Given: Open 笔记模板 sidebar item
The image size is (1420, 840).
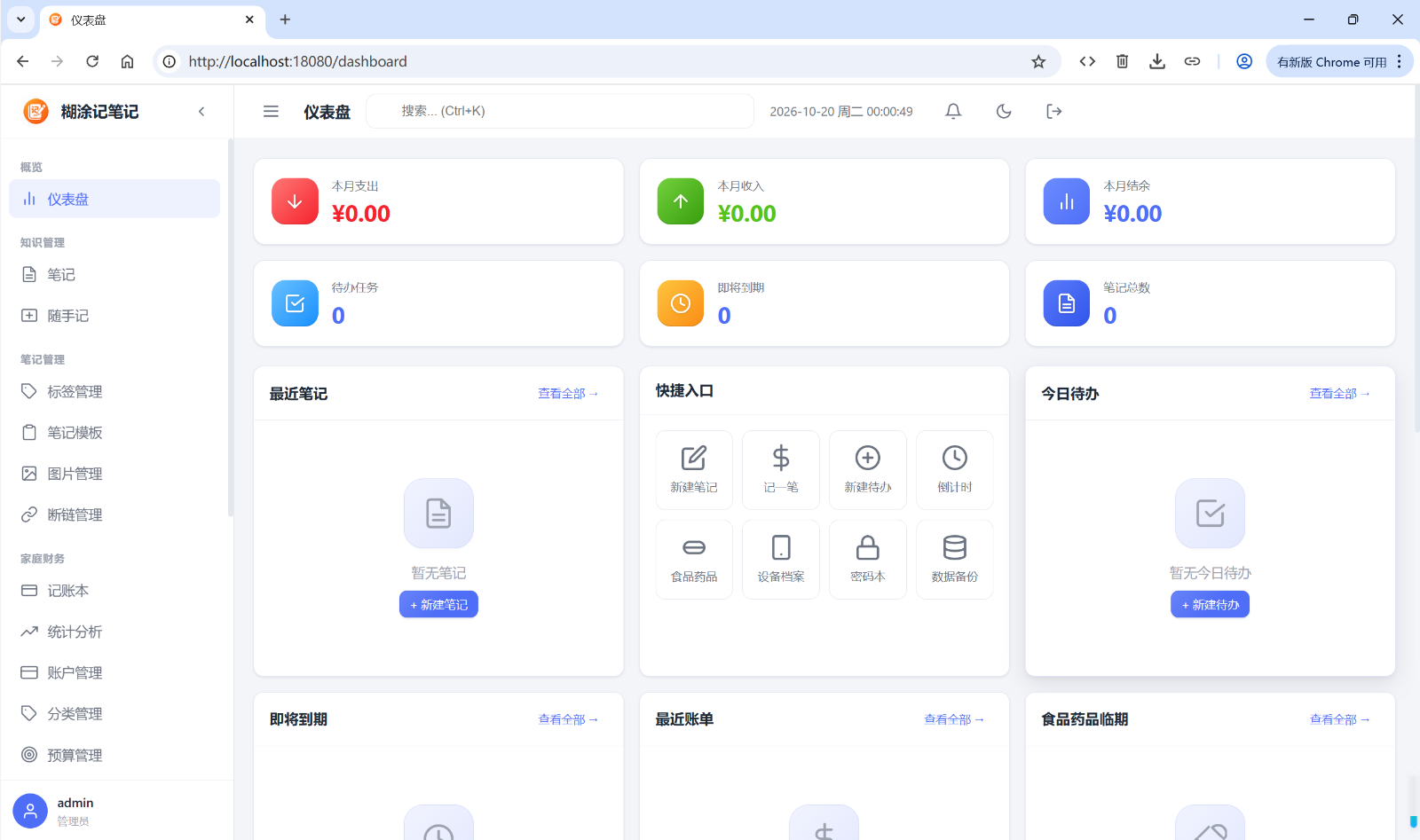Looking at the screenshot, I should tap(114, 433).
